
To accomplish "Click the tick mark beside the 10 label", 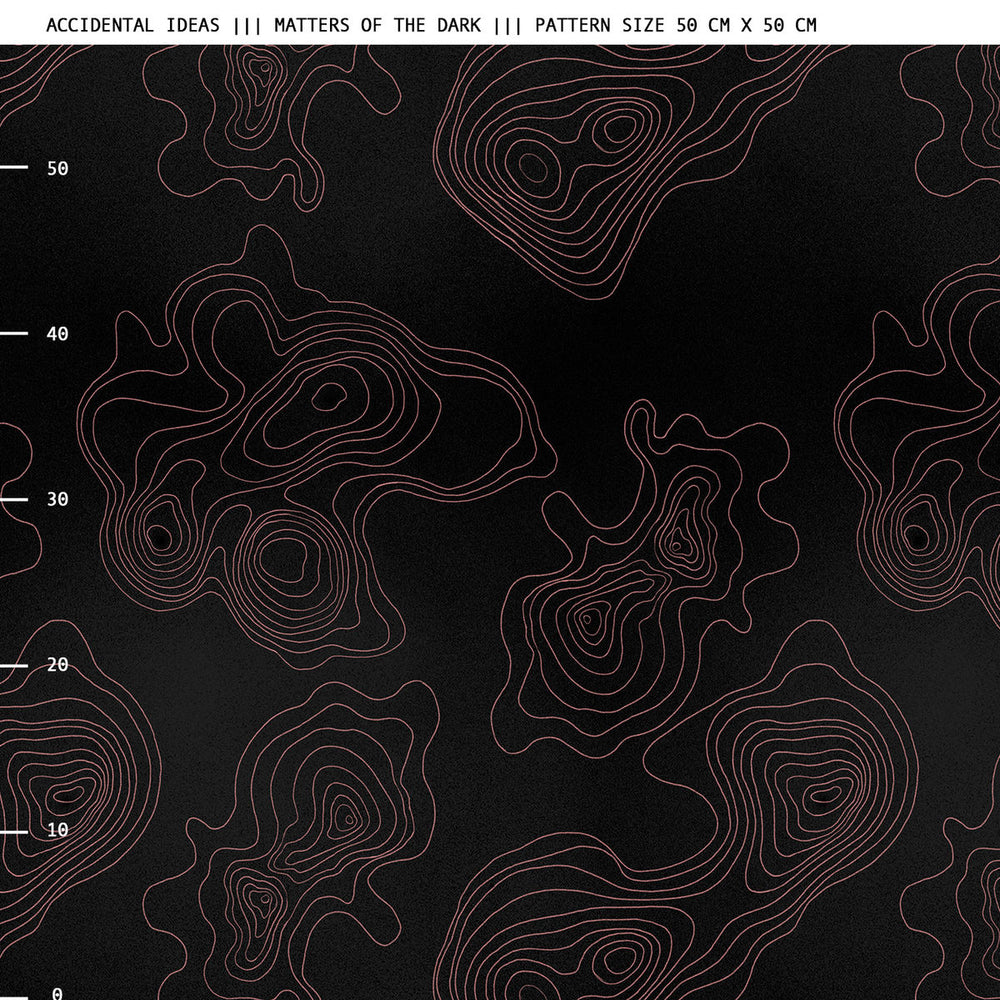I will tap(14, 831).
